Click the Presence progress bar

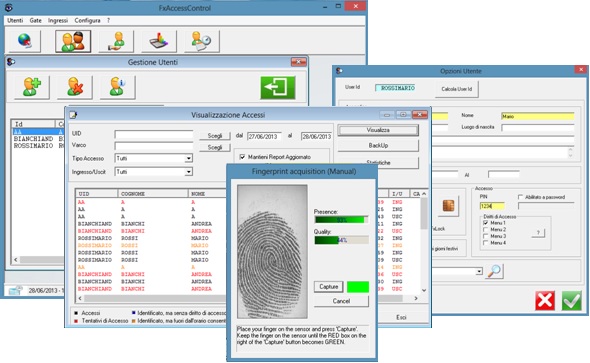(341, 220)
